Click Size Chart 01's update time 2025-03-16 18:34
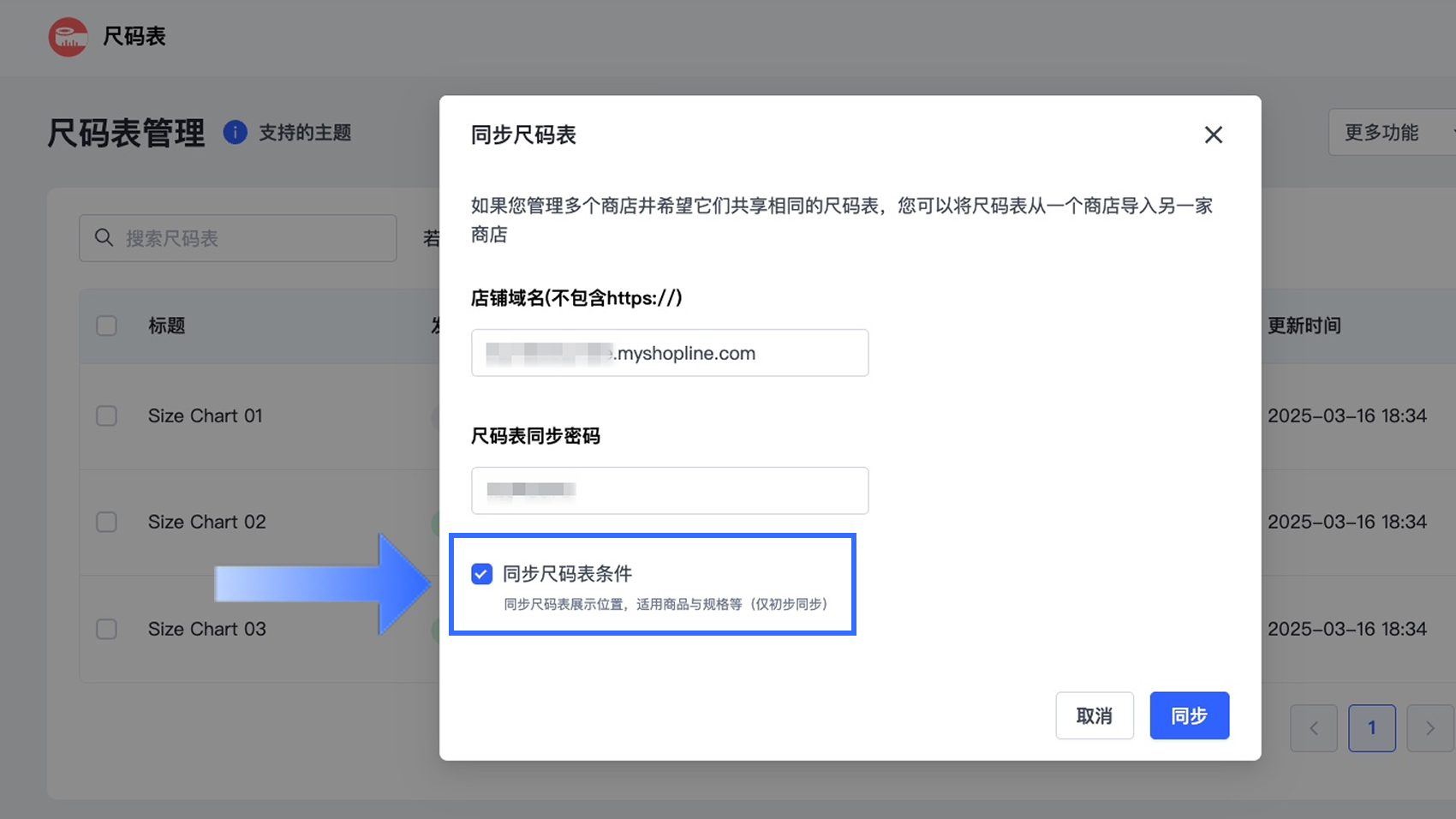 pos(1347,415)
